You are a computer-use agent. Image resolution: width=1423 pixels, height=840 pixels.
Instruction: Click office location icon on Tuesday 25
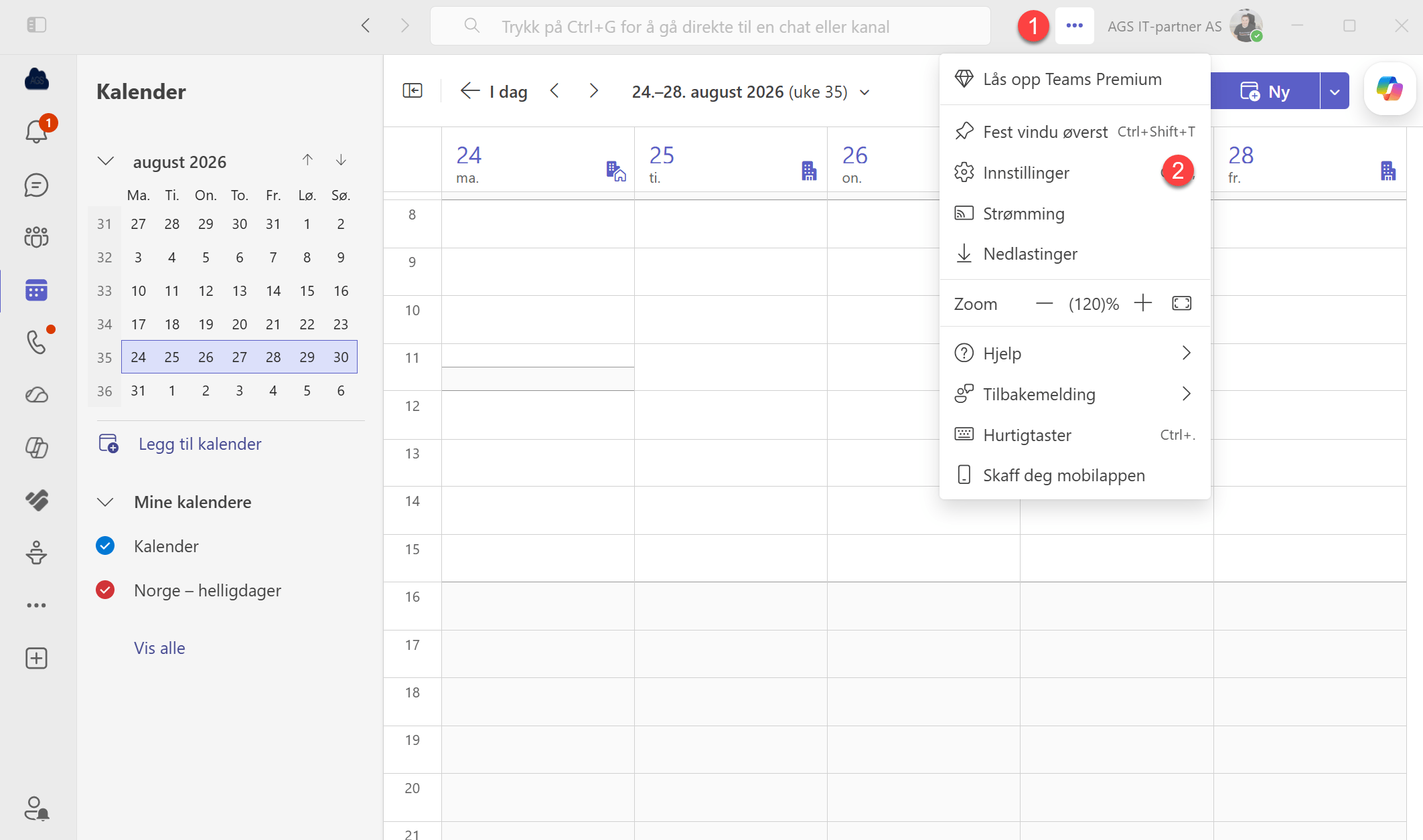point(809,171)
